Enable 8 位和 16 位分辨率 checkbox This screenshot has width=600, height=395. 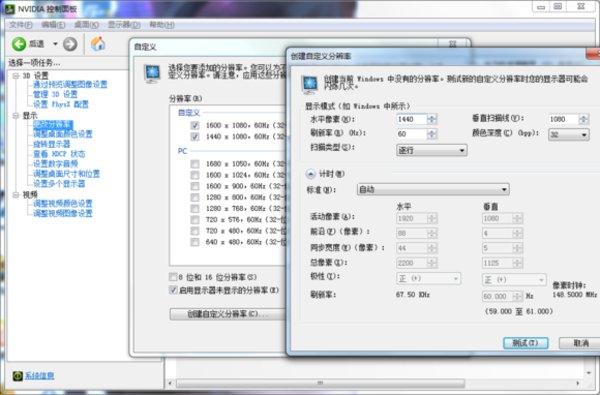pos(173,277)
